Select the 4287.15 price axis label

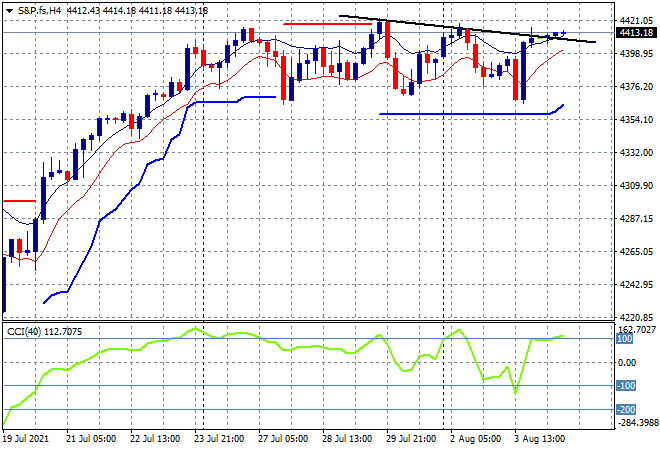636,218
